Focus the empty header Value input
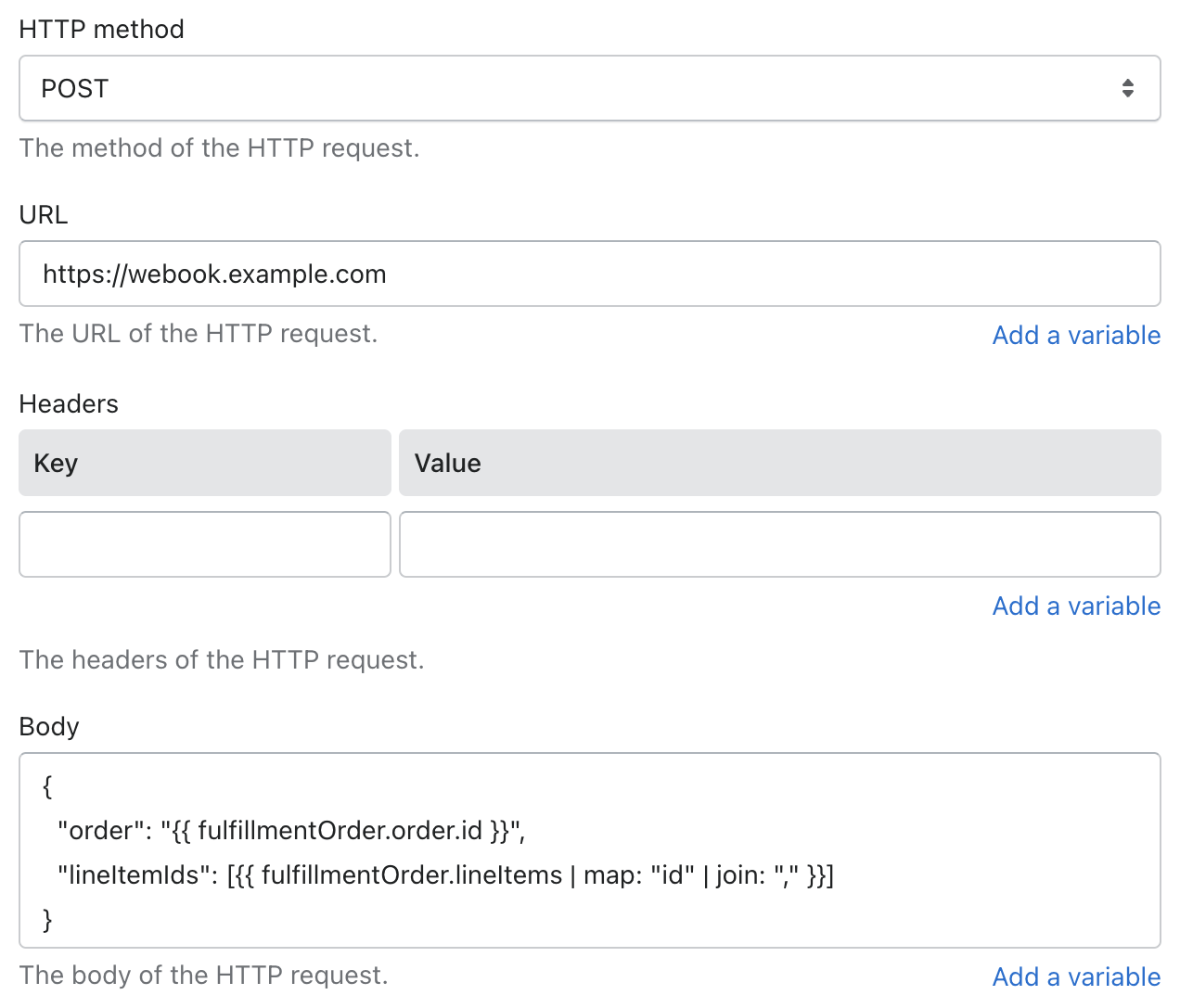The image size is (1180, 1008). 779,544
